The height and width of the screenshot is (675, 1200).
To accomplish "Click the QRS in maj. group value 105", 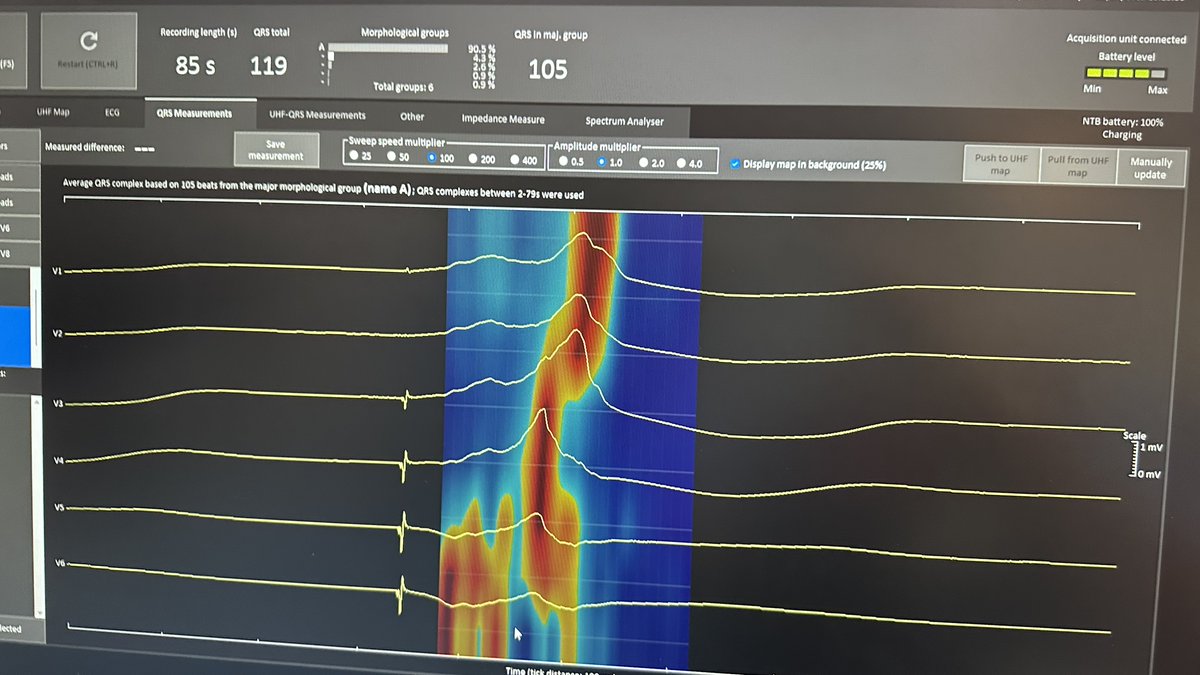I will (x=547, y=69).
